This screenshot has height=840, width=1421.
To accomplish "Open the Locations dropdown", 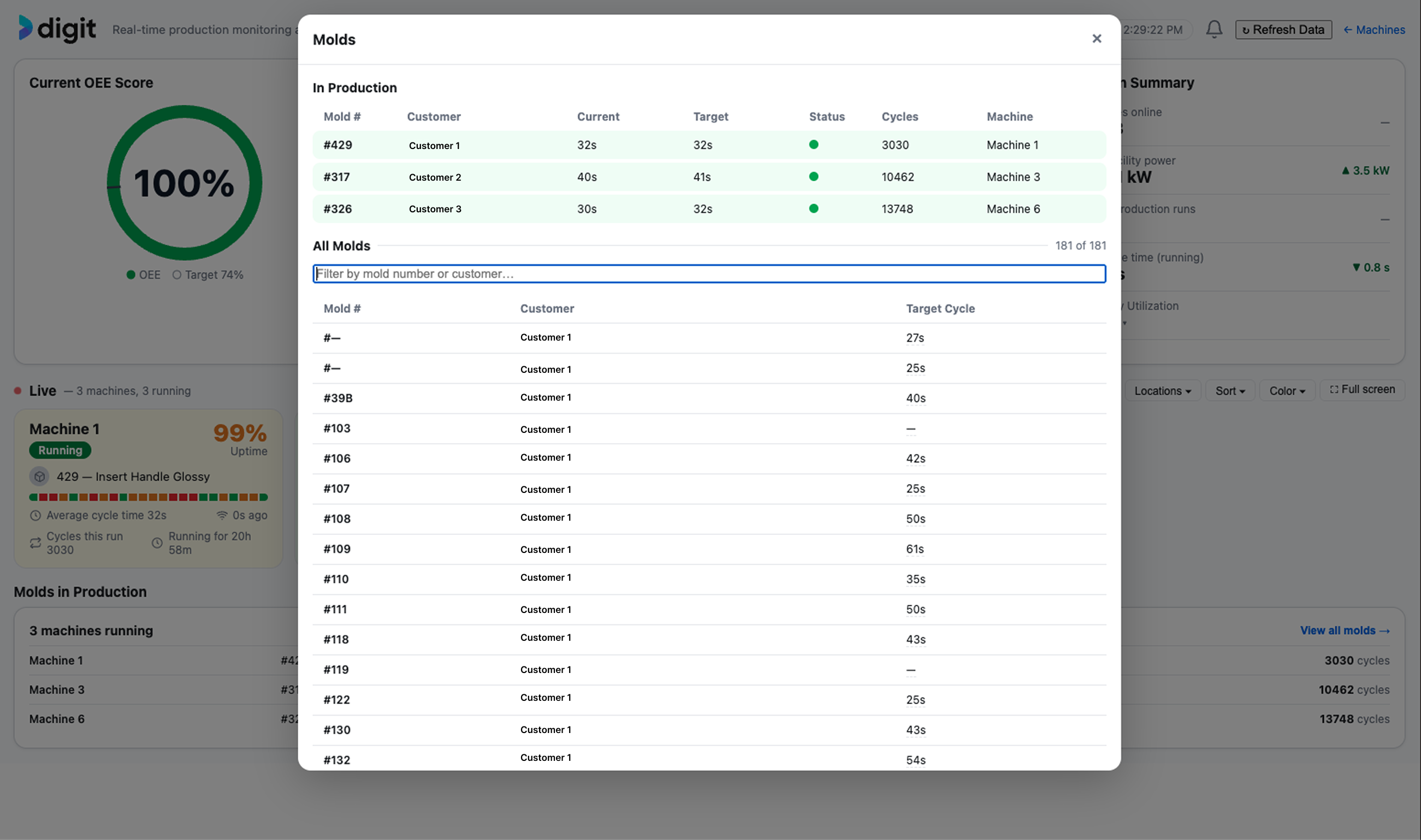I will (x=1162, y=391).
